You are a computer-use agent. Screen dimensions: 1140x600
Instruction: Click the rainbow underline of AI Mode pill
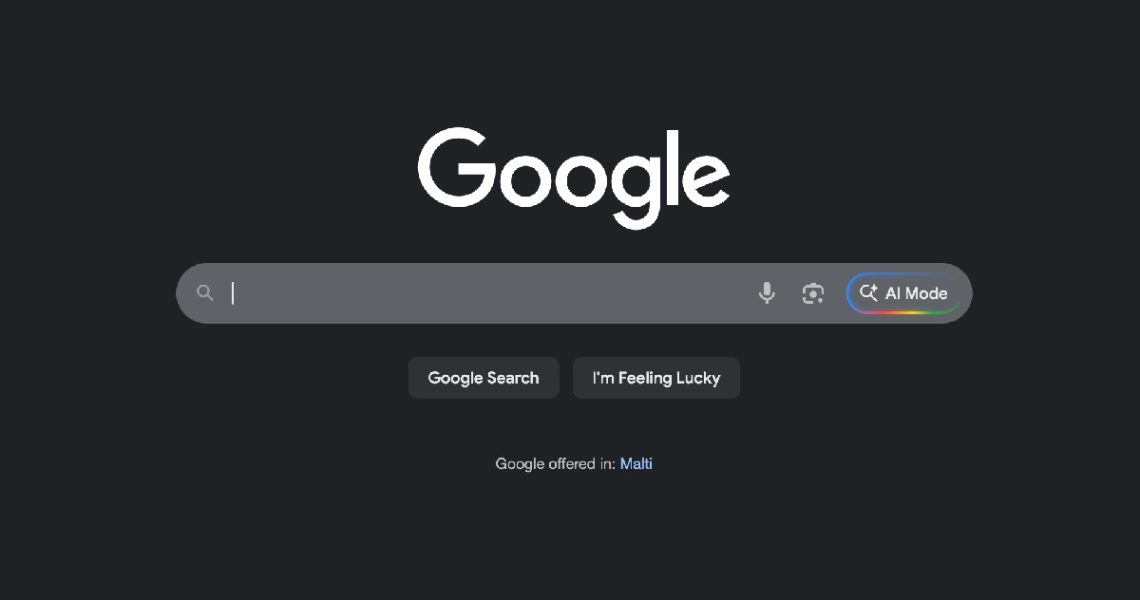904,312
